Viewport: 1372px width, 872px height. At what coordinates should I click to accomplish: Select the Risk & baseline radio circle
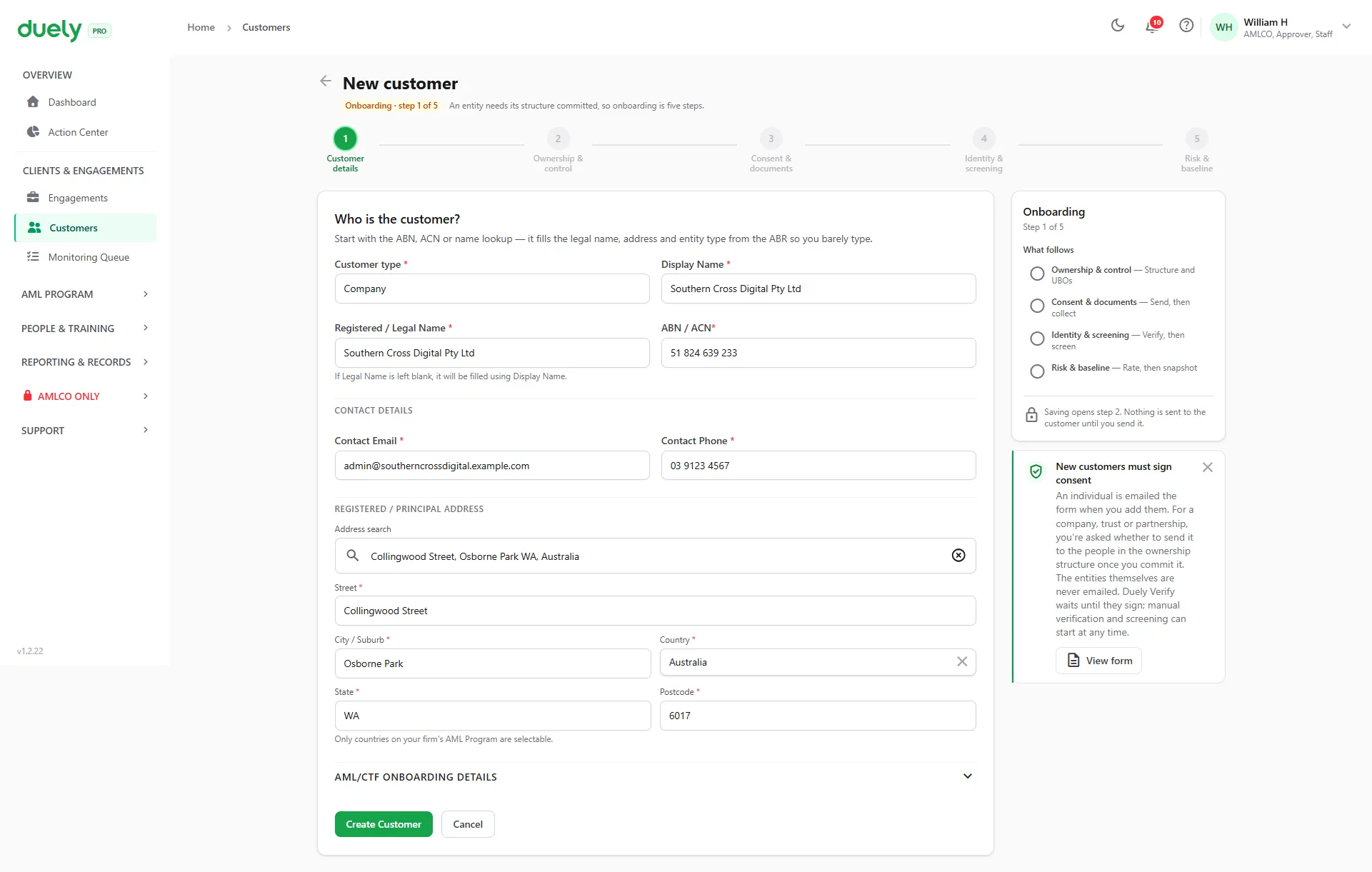[x=1037, y=371]
